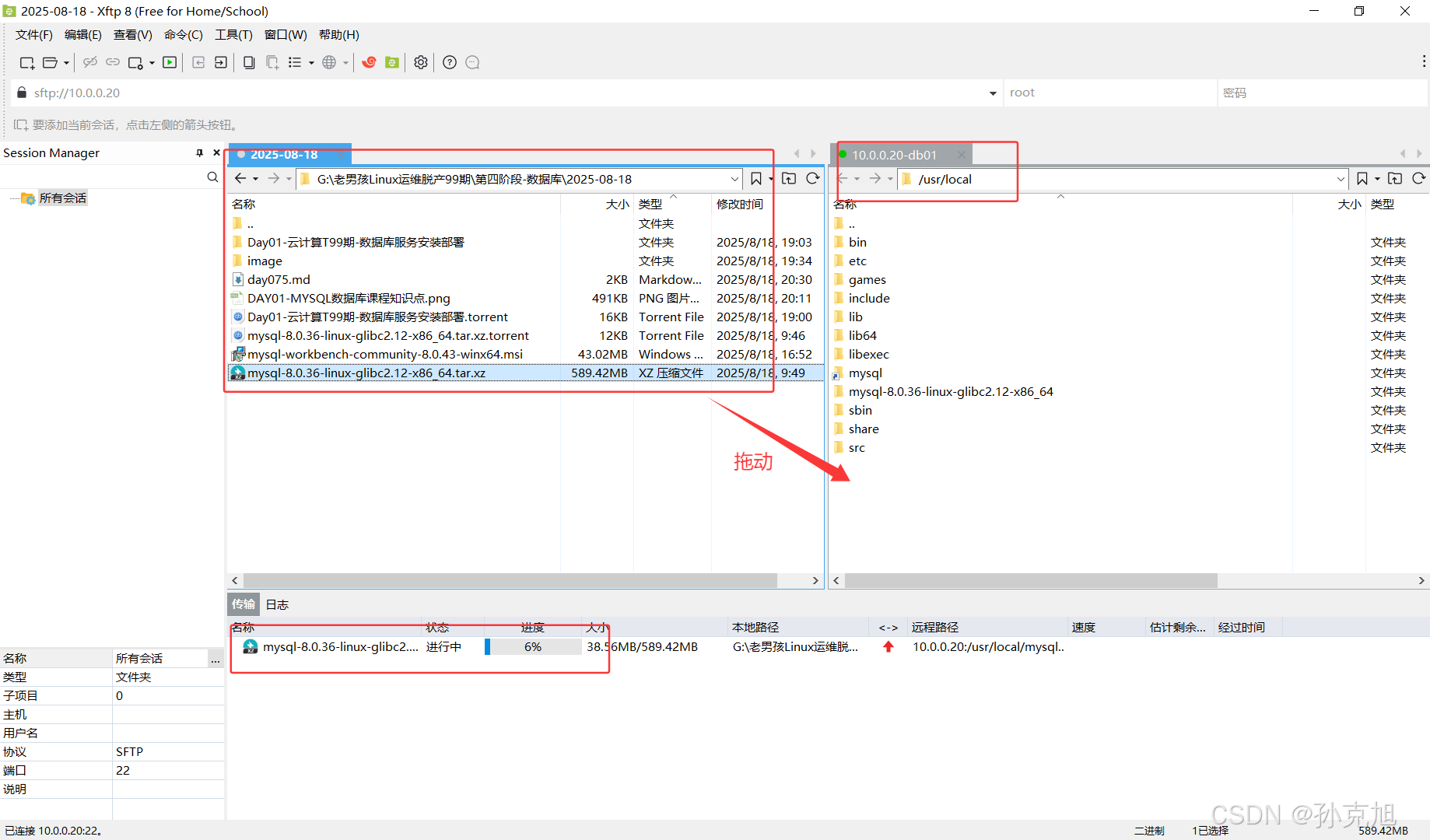Viewport: 1430px width, 840px height.
Task: Expand the remote /usr/local path dropdown
Action: tap(1341, 179)
